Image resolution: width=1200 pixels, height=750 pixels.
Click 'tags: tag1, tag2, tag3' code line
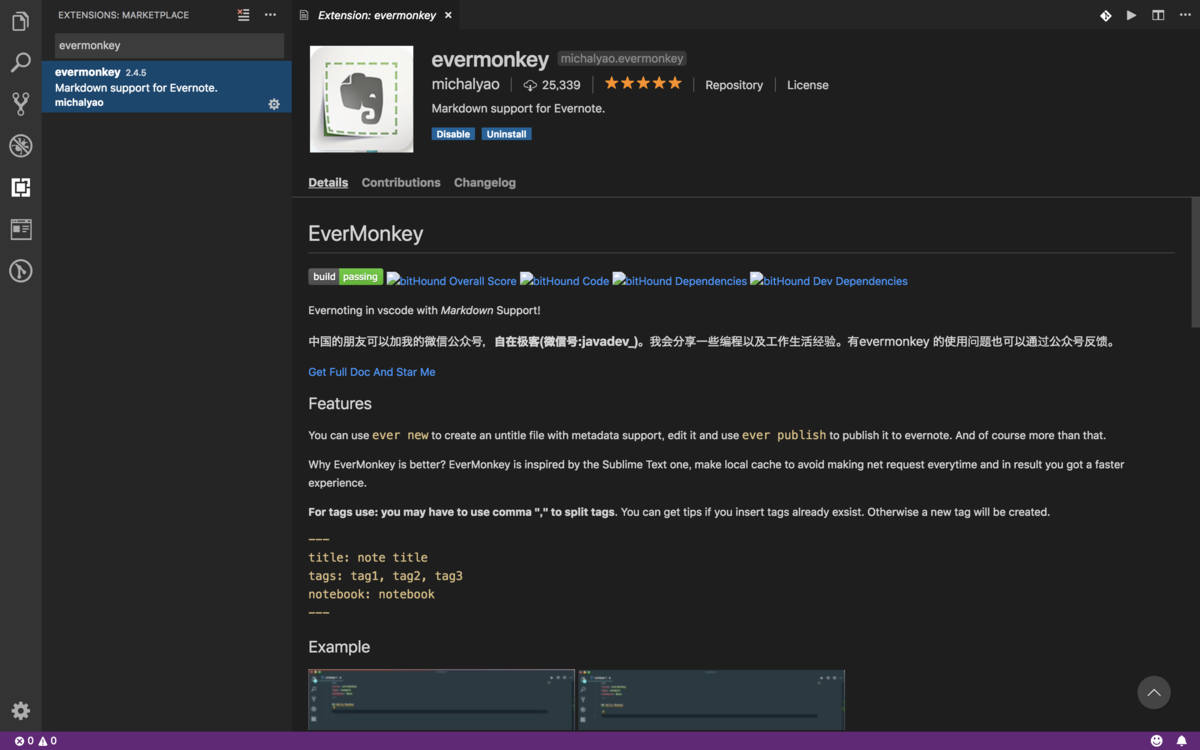tap(385, 576)
